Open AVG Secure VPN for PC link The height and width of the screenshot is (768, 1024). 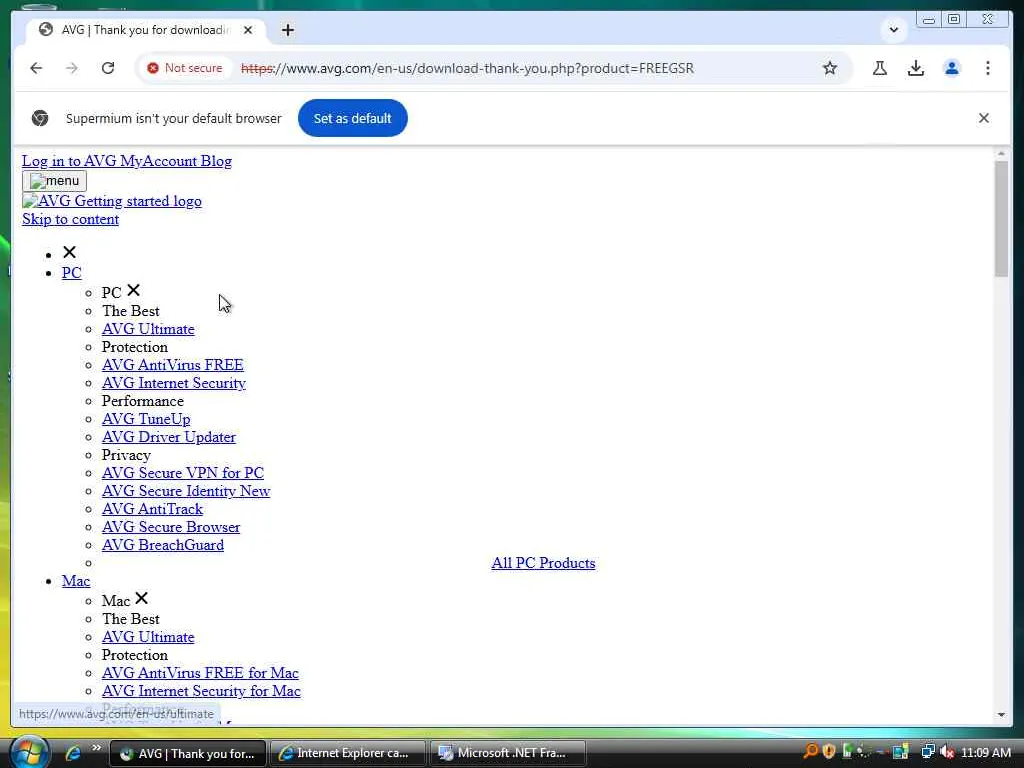coord(183,473)
